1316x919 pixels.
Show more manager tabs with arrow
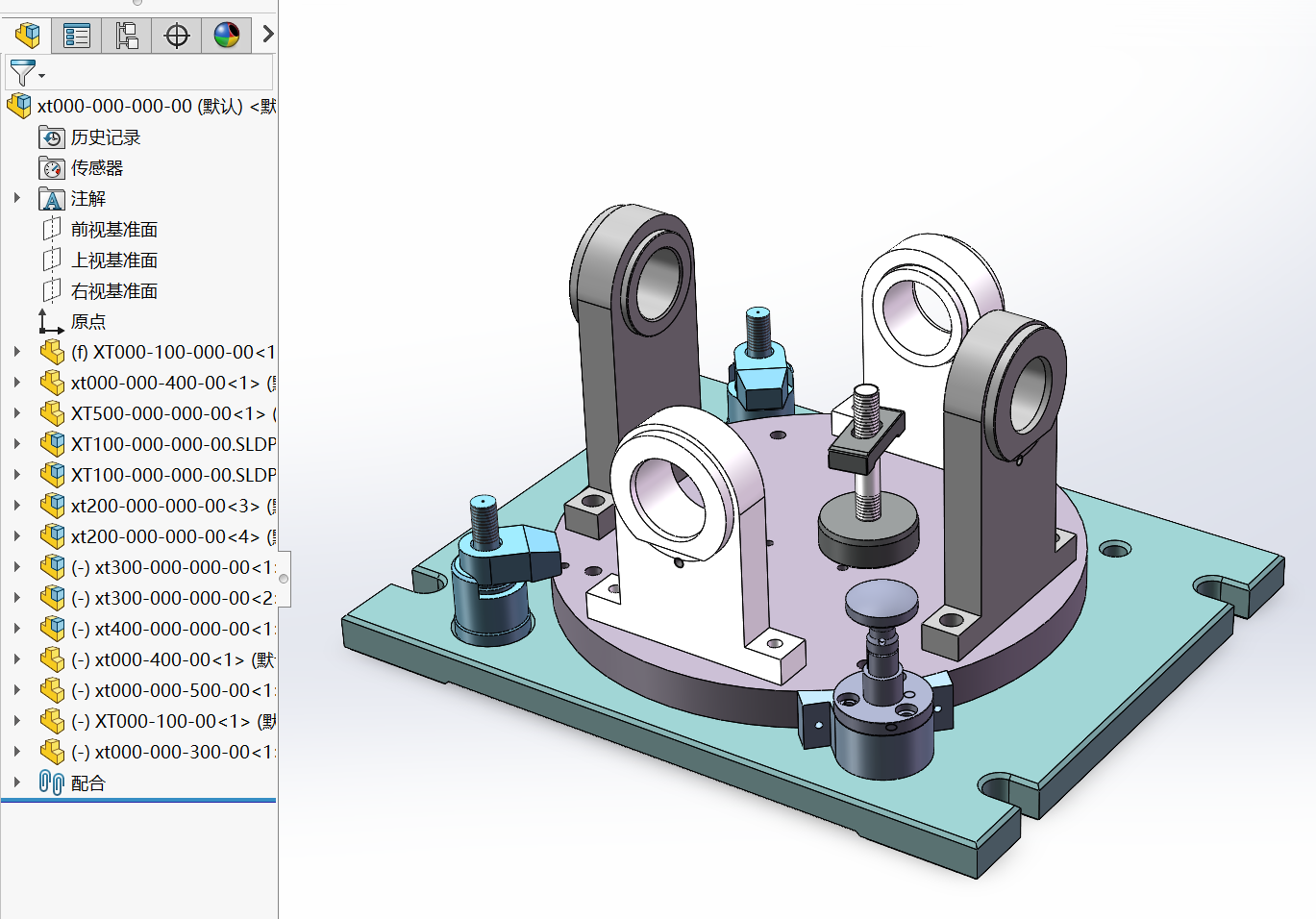[268, 35]
